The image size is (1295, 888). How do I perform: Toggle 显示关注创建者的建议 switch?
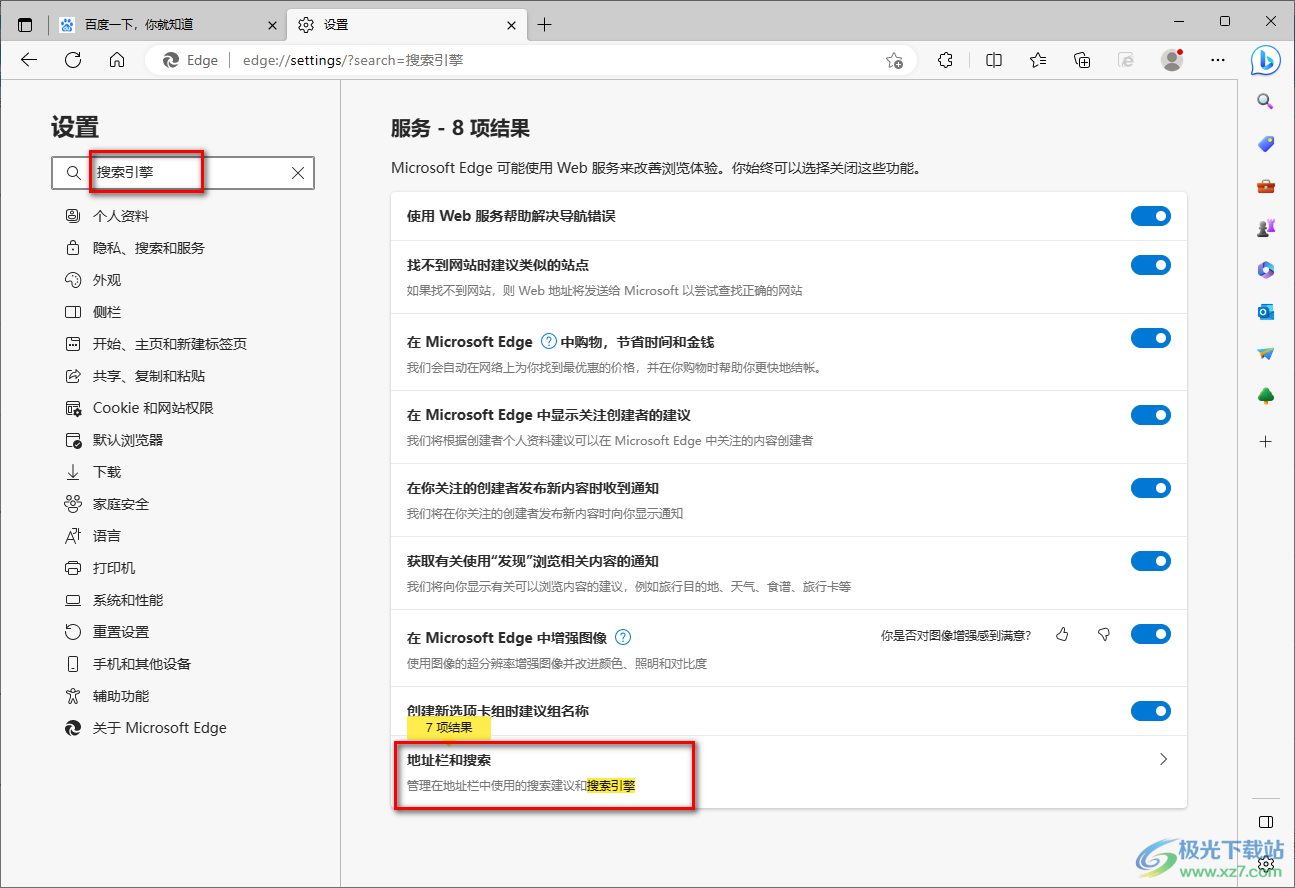coord(1151,415)
